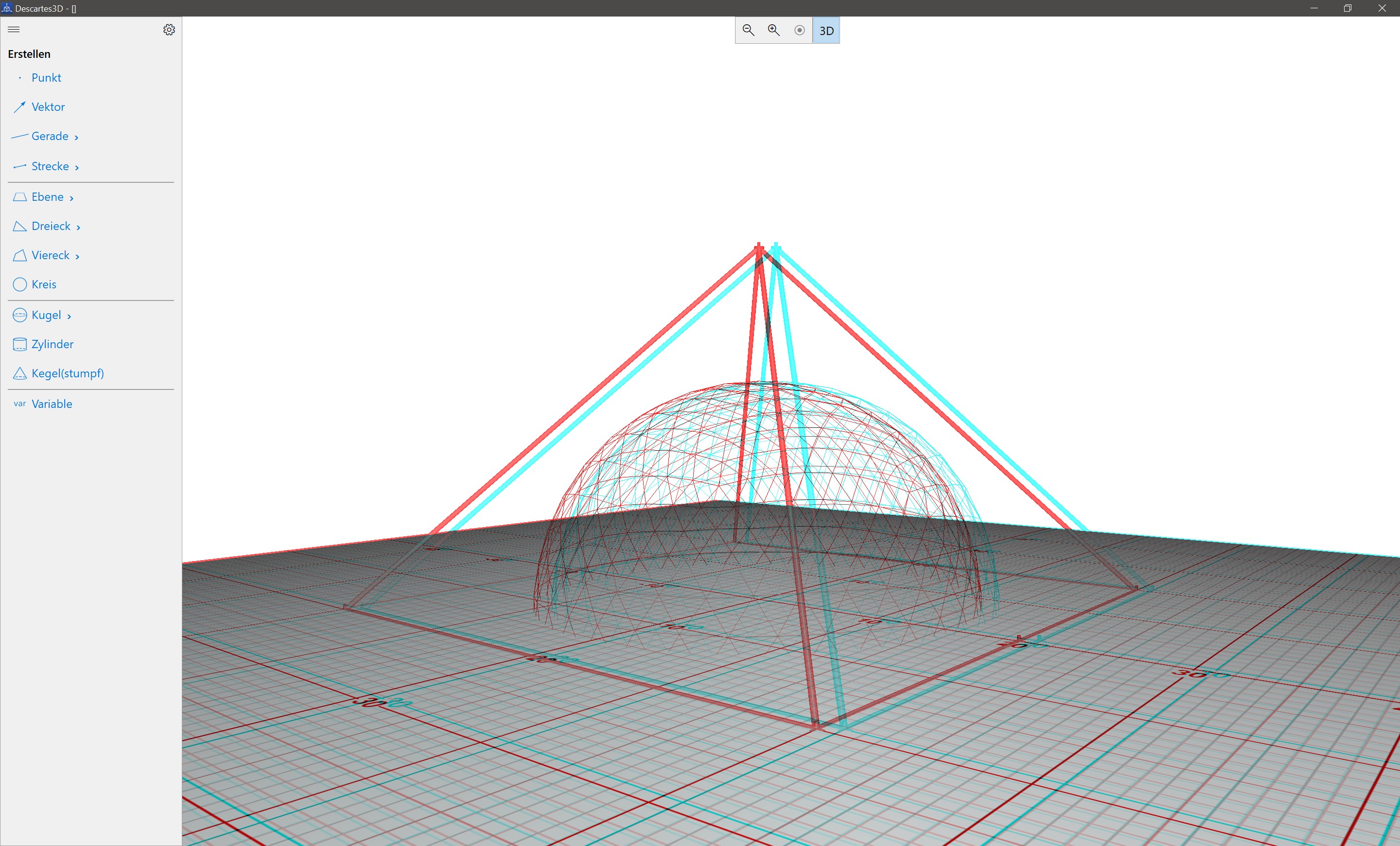Open the Dreieck menu item
The image size is (1400, 846).
[x=51, y=226]
